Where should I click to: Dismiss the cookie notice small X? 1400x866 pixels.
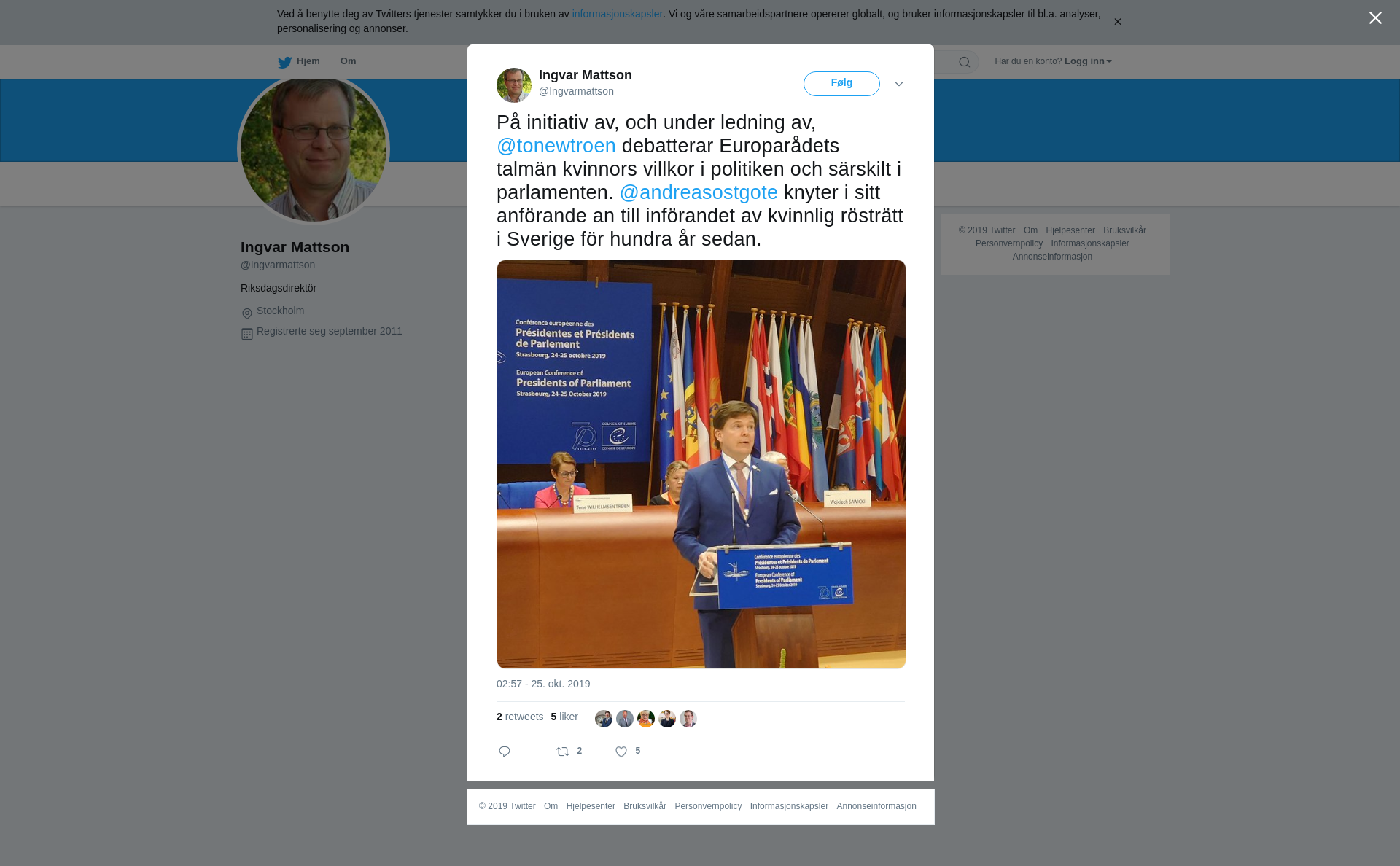tap(1117, 22)
